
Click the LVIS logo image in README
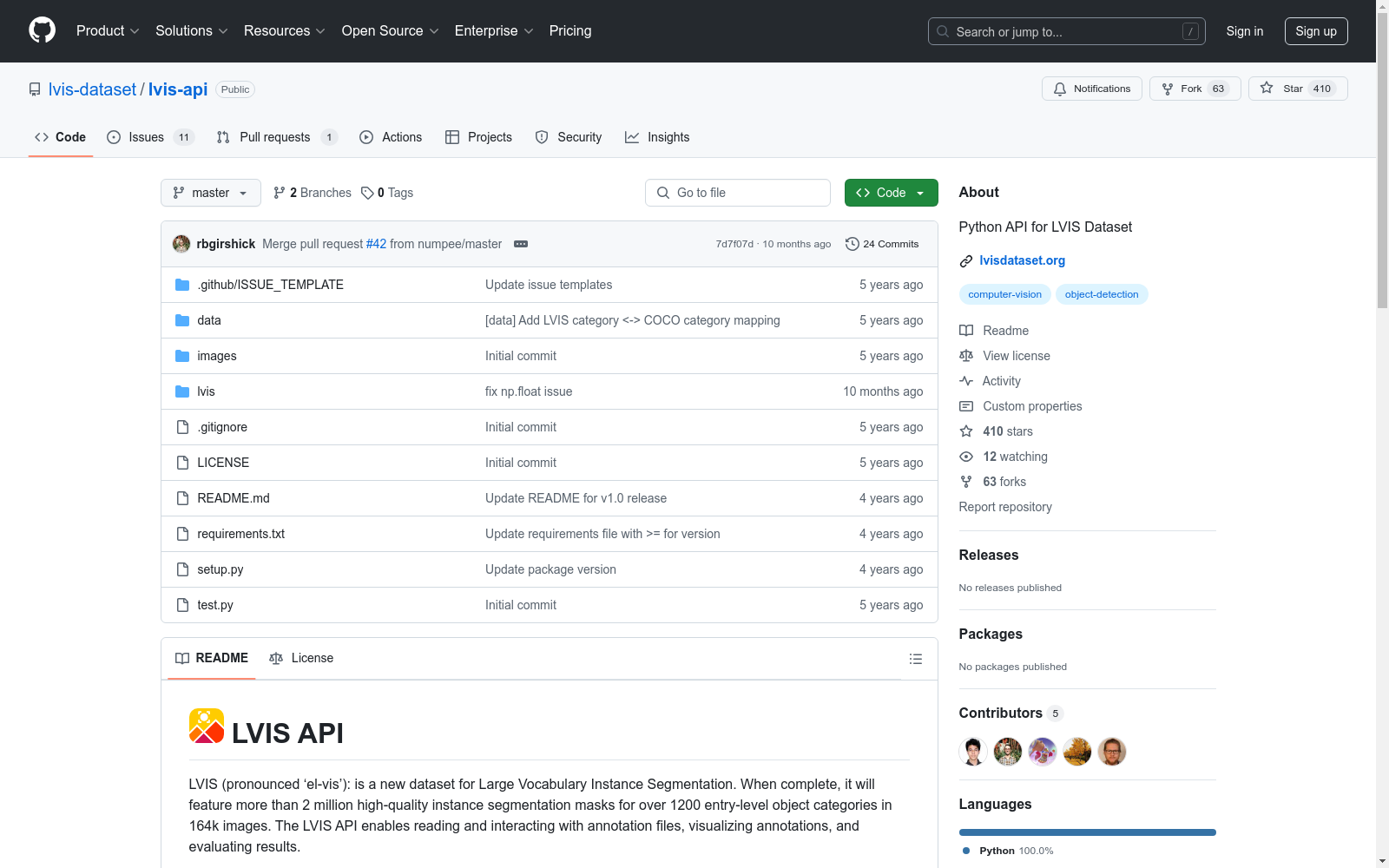tap(207, 727)
